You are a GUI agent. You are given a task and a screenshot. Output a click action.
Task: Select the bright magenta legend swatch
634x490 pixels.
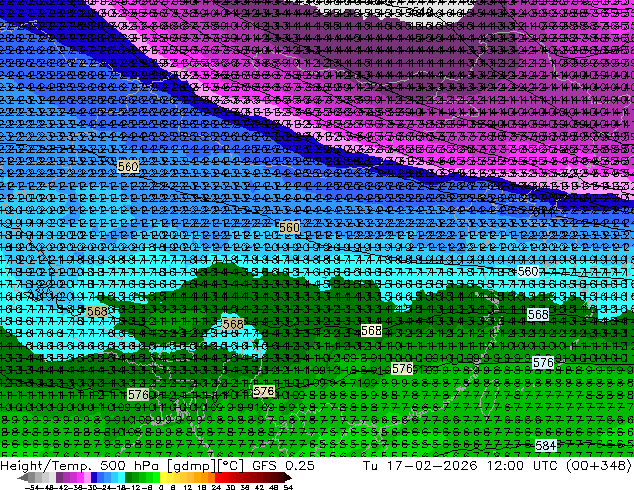click(80, 478)
